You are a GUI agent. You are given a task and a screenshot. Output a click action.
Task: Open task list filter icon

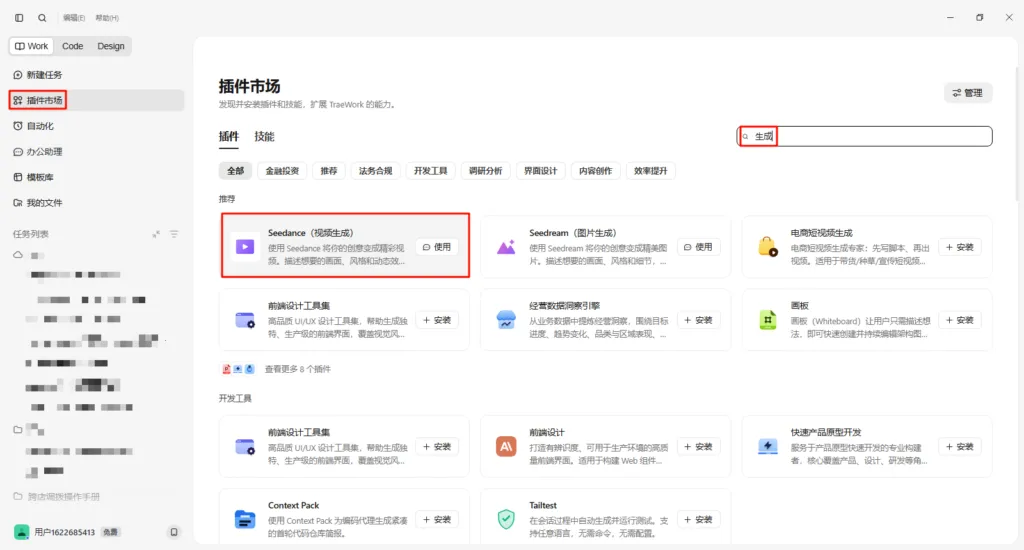[x=174, y=234]
